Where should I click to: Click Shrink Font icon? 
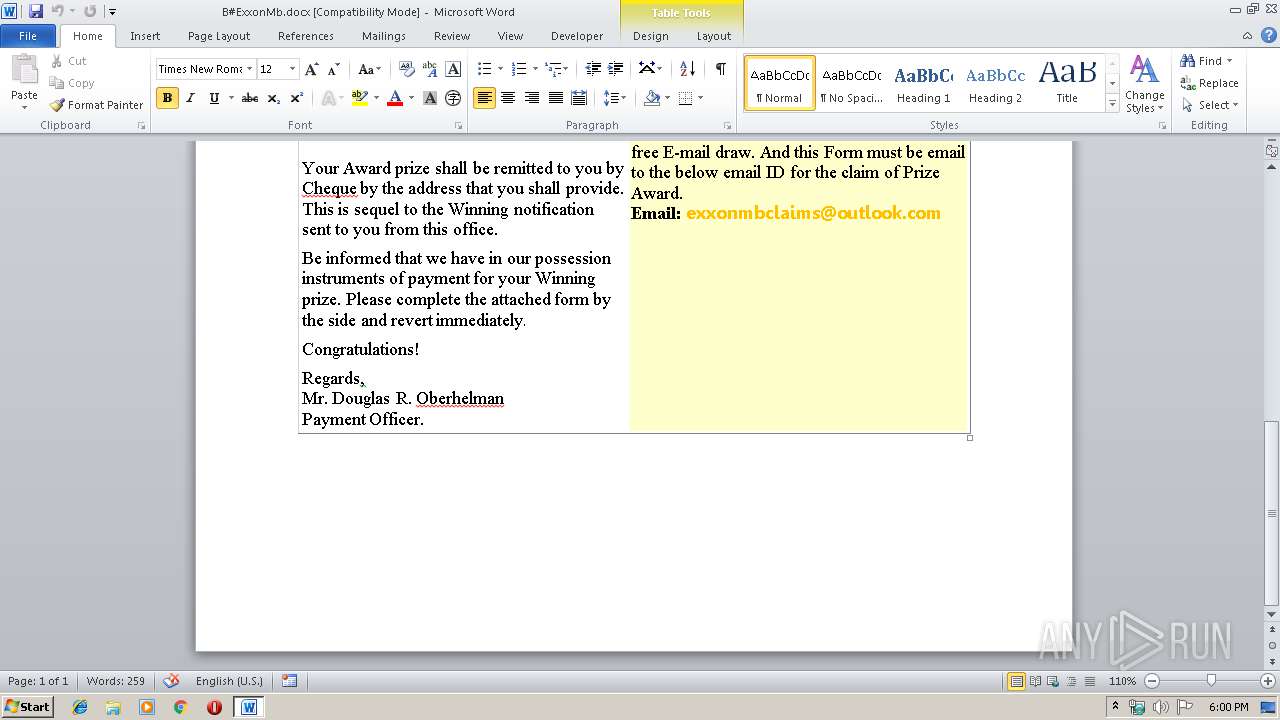pyautogui.click(x=334, y=69)
